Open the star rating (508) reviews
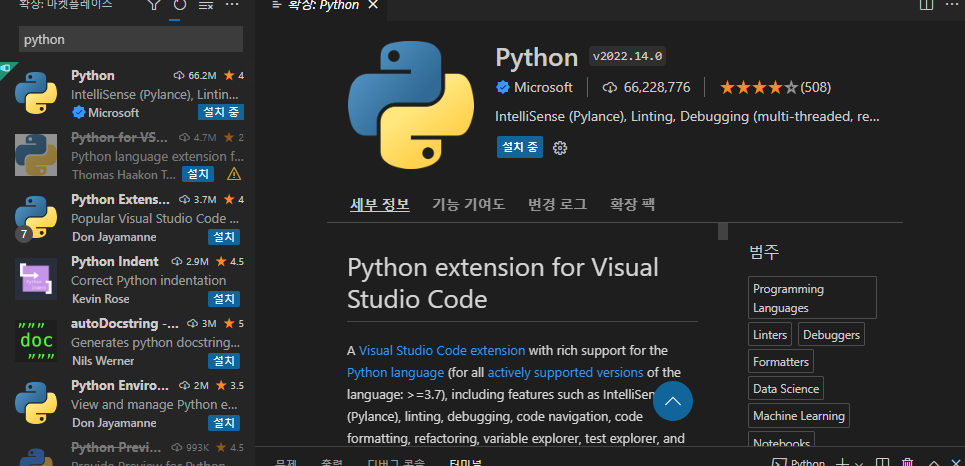The height and width of the screenshot is (466, 965). pos(775,87)
